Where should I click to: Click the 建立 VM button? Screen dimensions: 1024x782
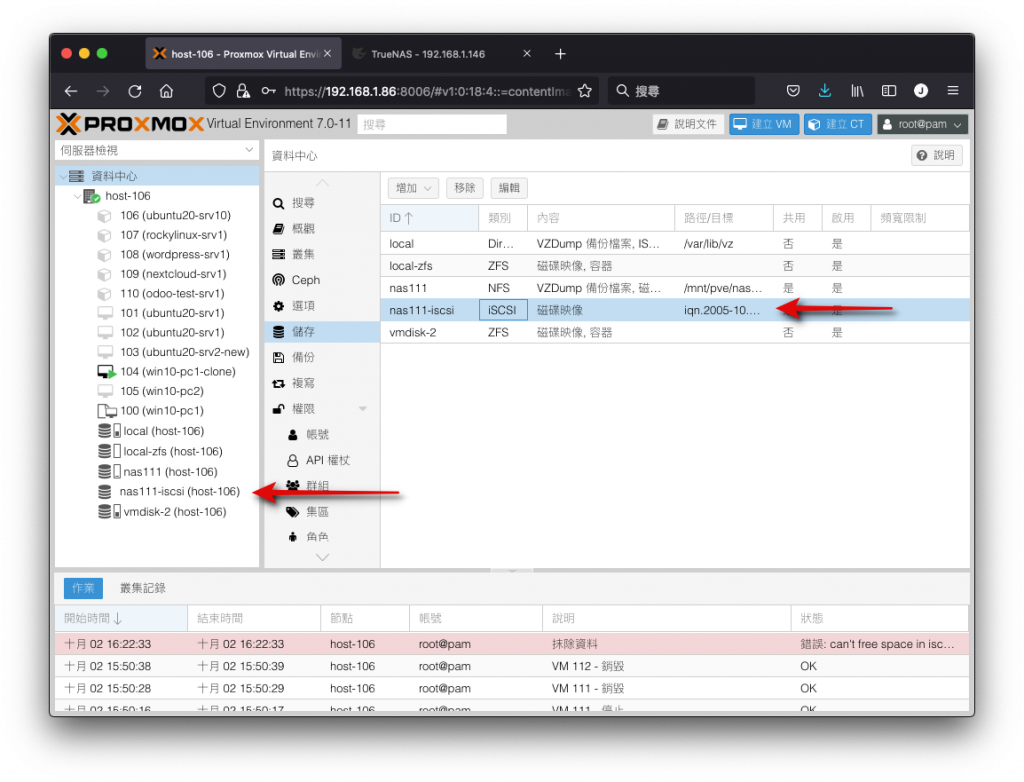(763, 124)
